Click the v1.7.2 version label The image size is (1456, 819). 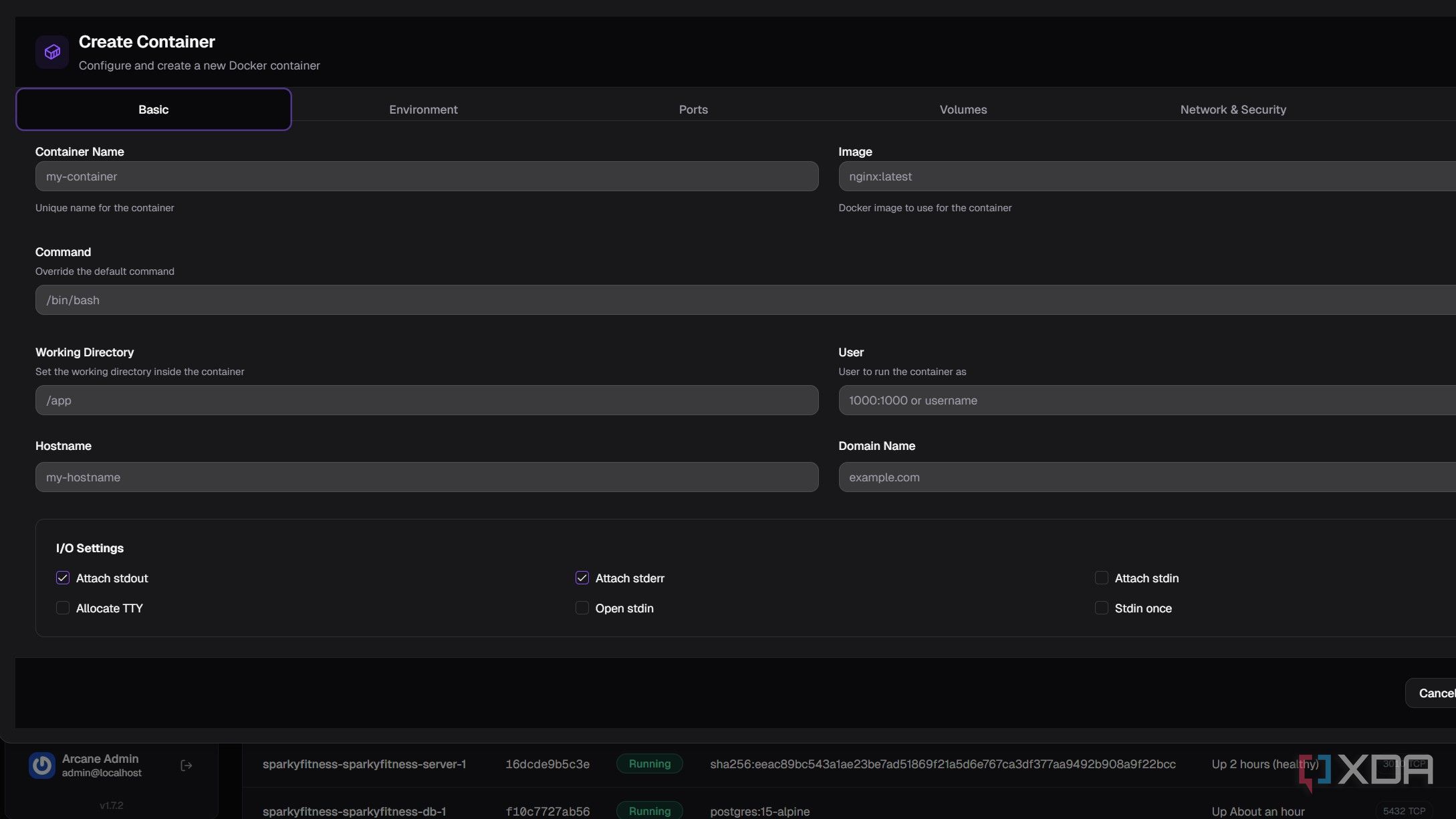tap(112, 806)
